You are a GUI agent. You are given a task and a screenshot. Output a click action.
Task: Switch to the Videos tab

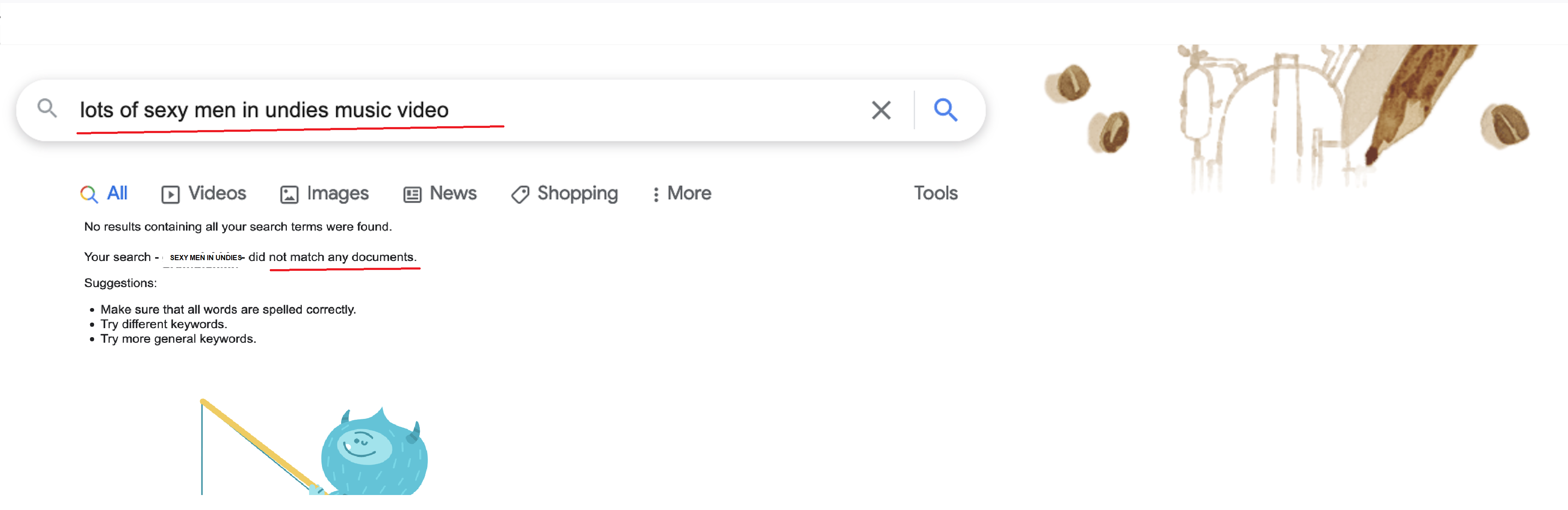point(204,194)
